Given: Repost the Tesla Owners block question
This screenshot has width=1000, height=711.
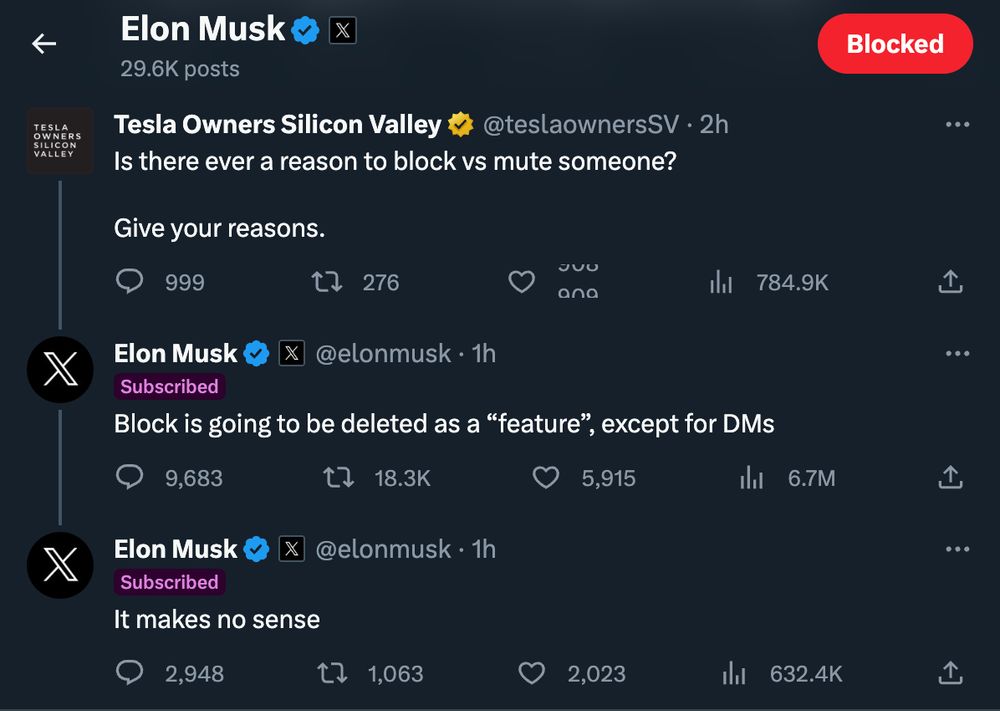Looking at the screenshot, I should click(x=327, y=282).
